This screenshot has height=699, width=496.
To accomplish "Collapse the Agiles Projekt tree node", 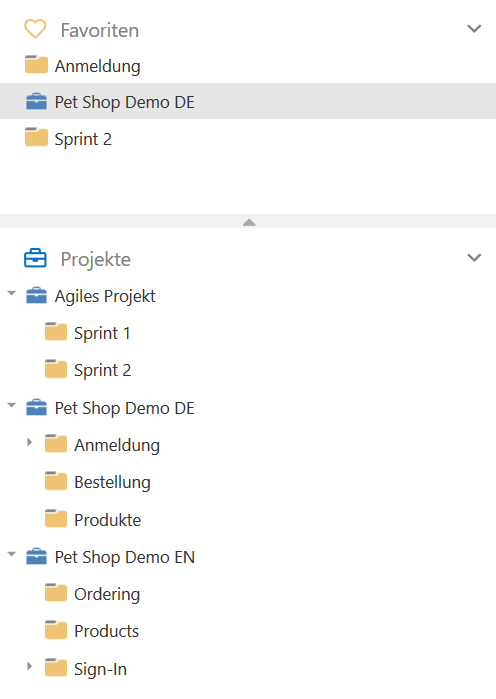I will click(x=12, y=293).
